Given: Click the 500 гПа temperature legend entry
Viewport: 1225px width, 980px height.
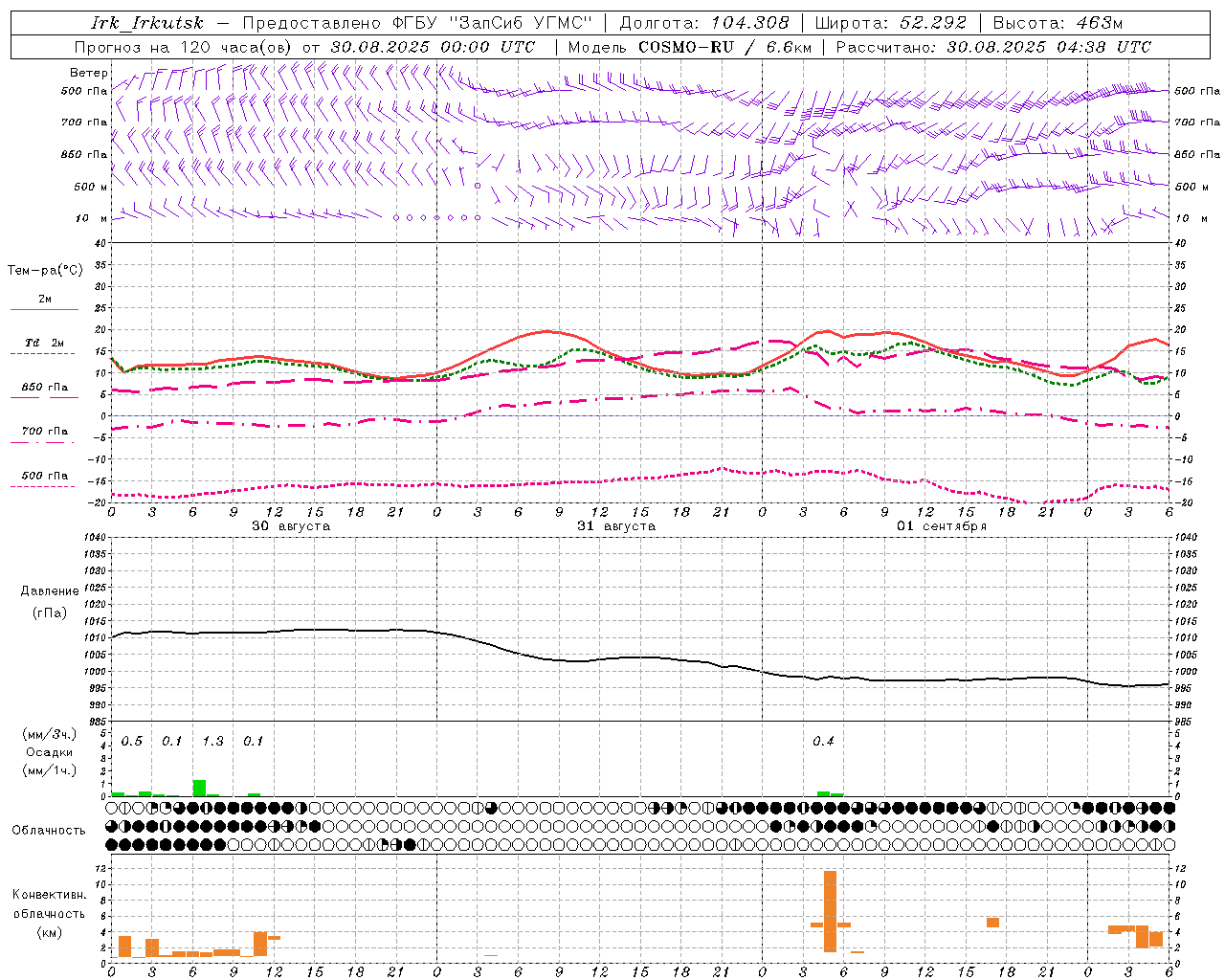Looking at the screenshot, I should tap(44, 476).
